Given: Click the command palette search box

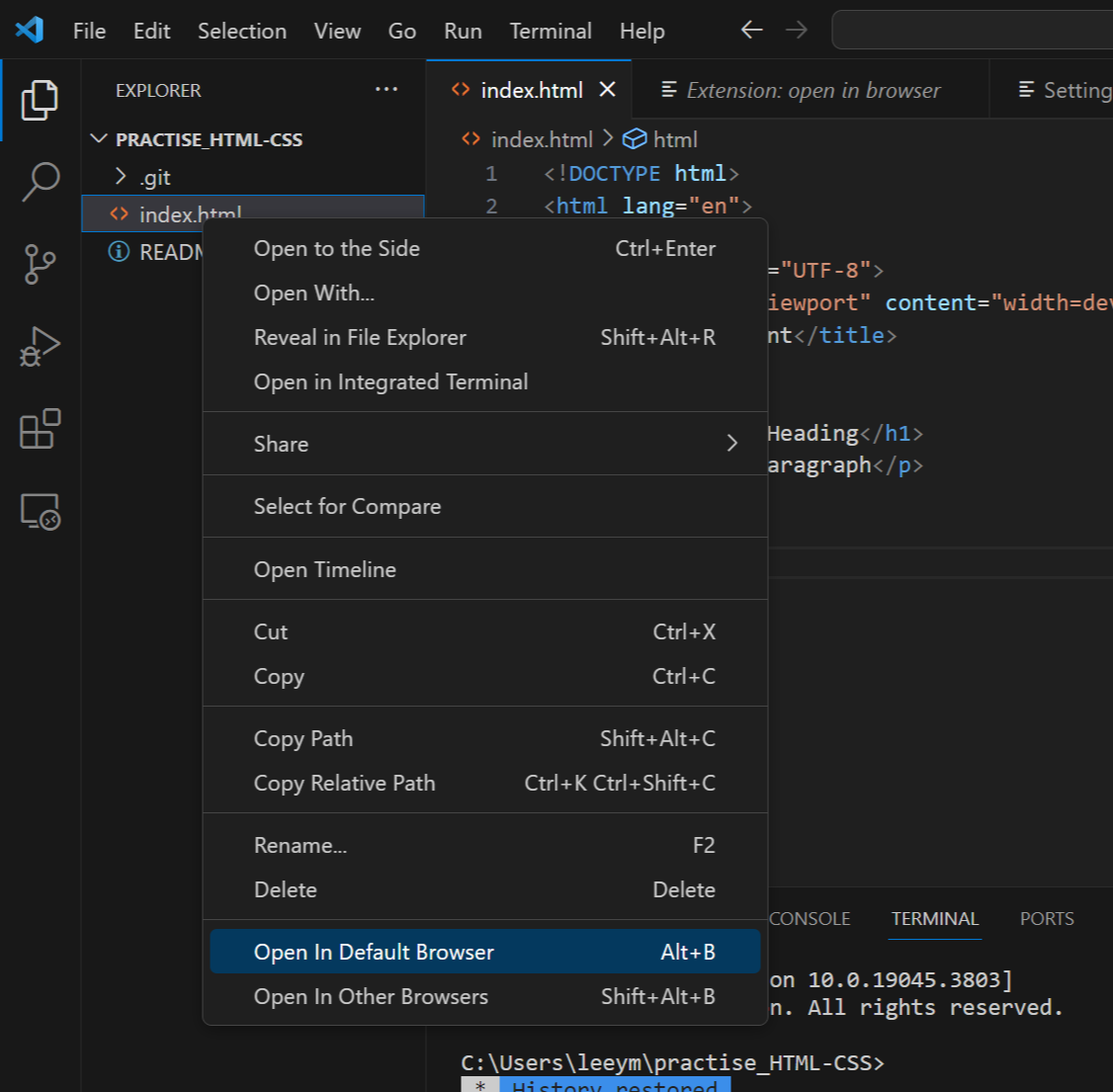Looking at the screenshot, I should point(972,30).
